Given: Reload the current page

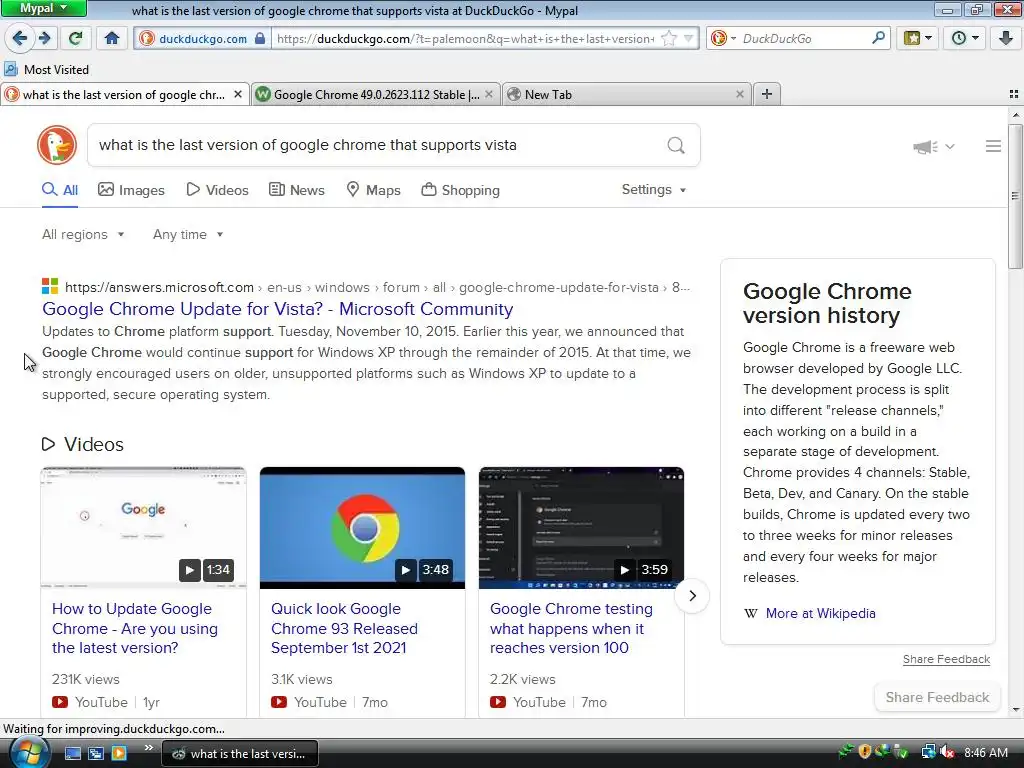Looking at the screenshot, I should click(x=75, y=39).
